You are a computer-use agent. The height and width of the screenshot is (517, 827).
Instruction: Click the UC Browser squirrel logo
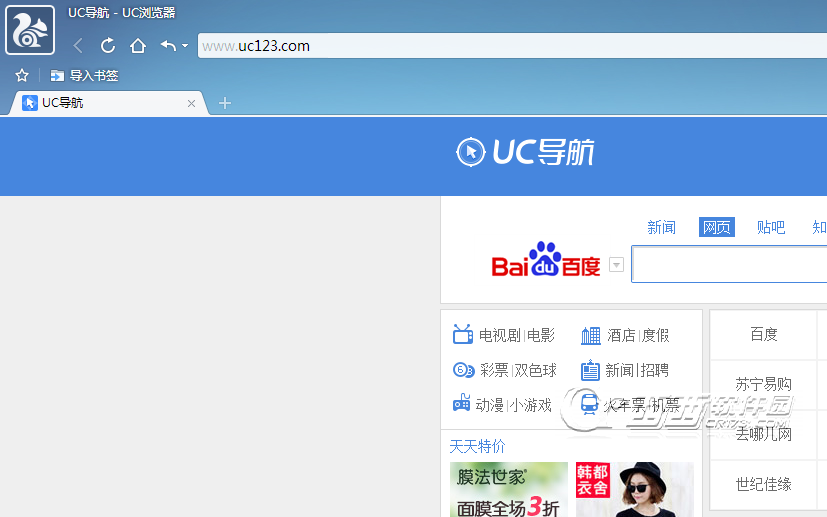[x=30, y=30]
